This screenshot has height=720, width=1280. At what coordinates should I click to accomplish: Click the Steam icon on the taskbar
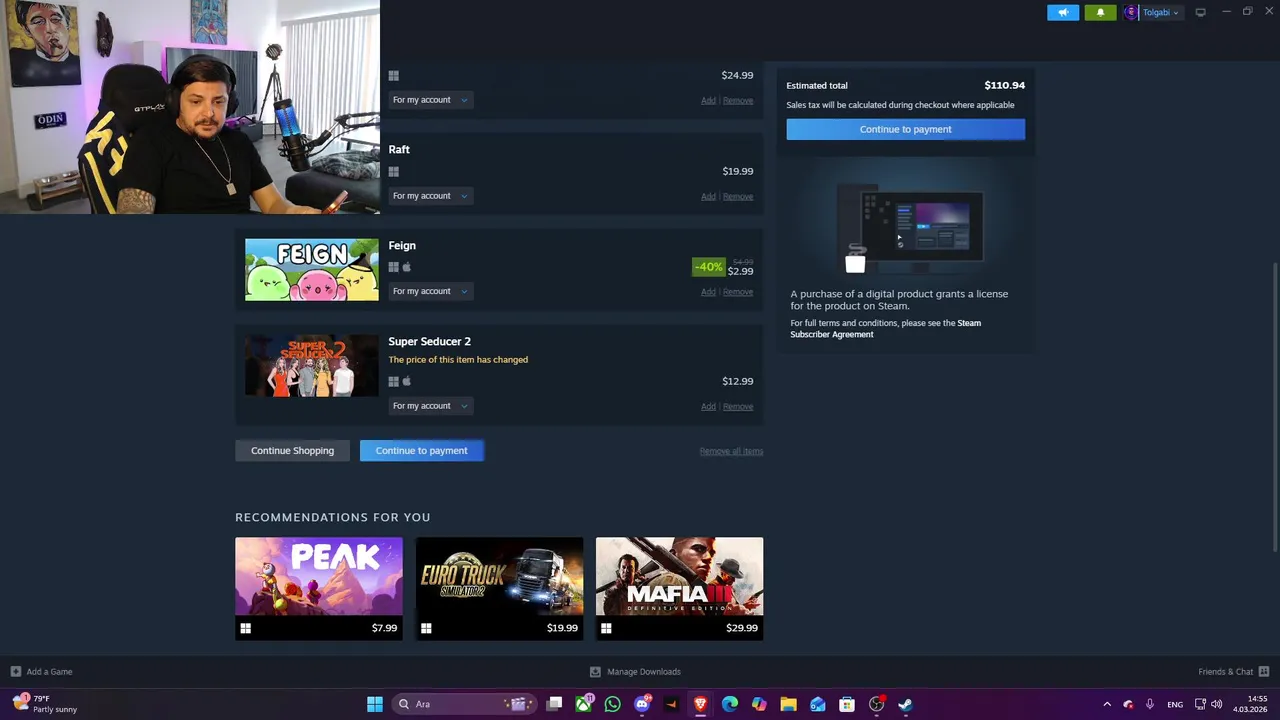[905, 704]
